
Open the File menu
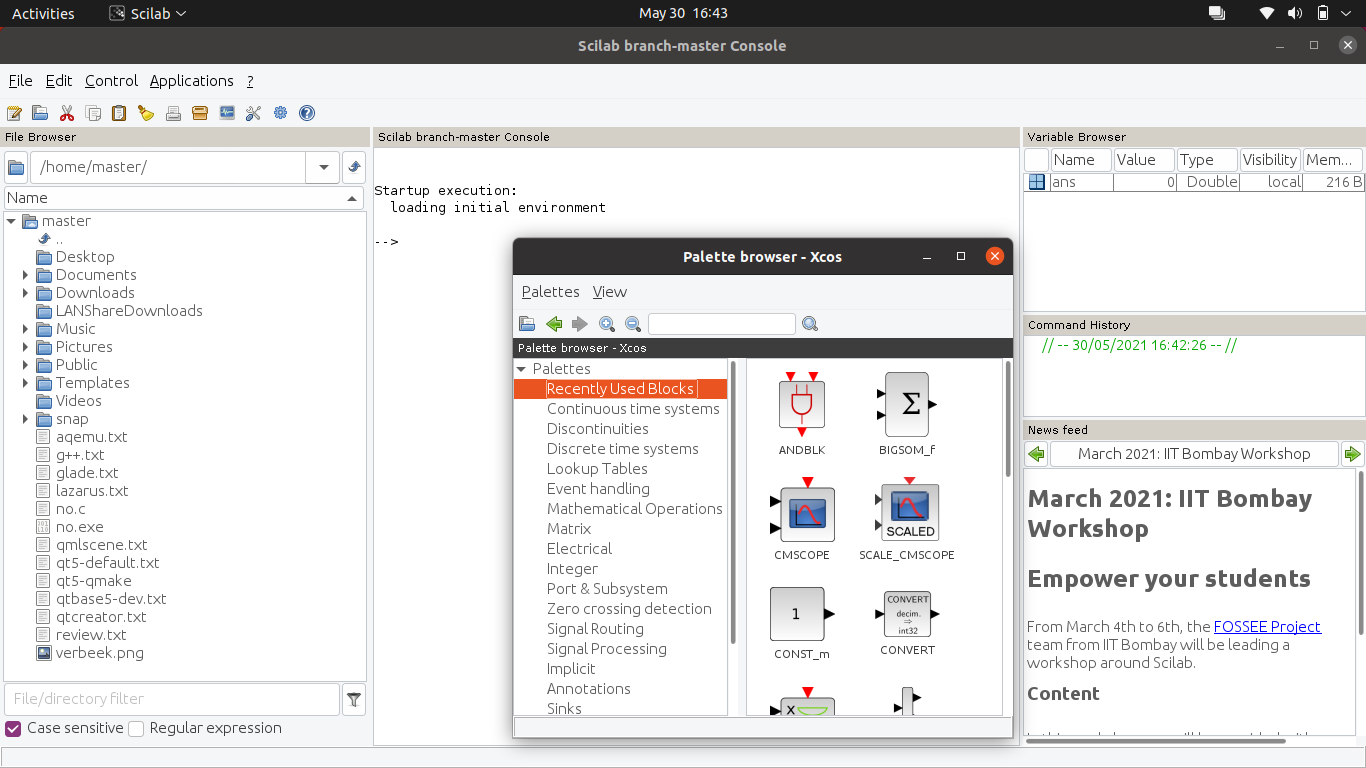point(20,81)
